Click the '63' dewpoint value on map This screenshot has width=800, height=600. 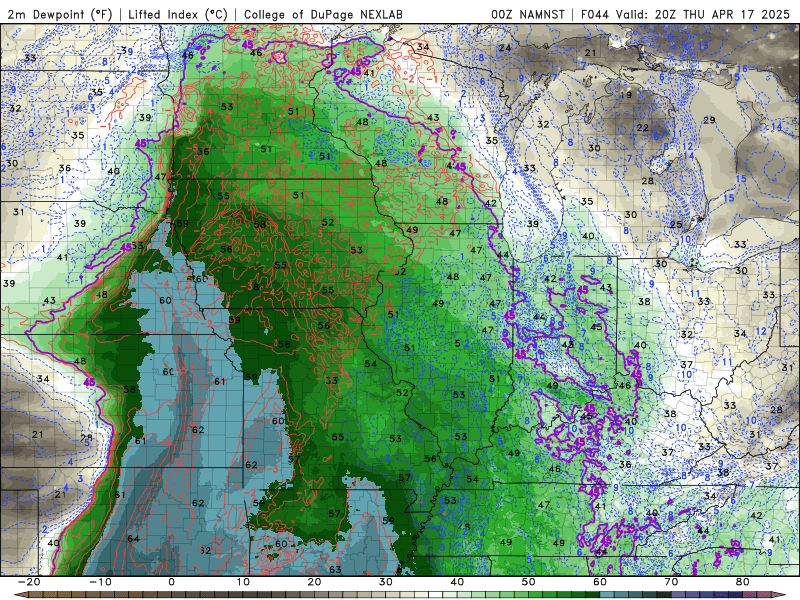click(x=335, y=569)
